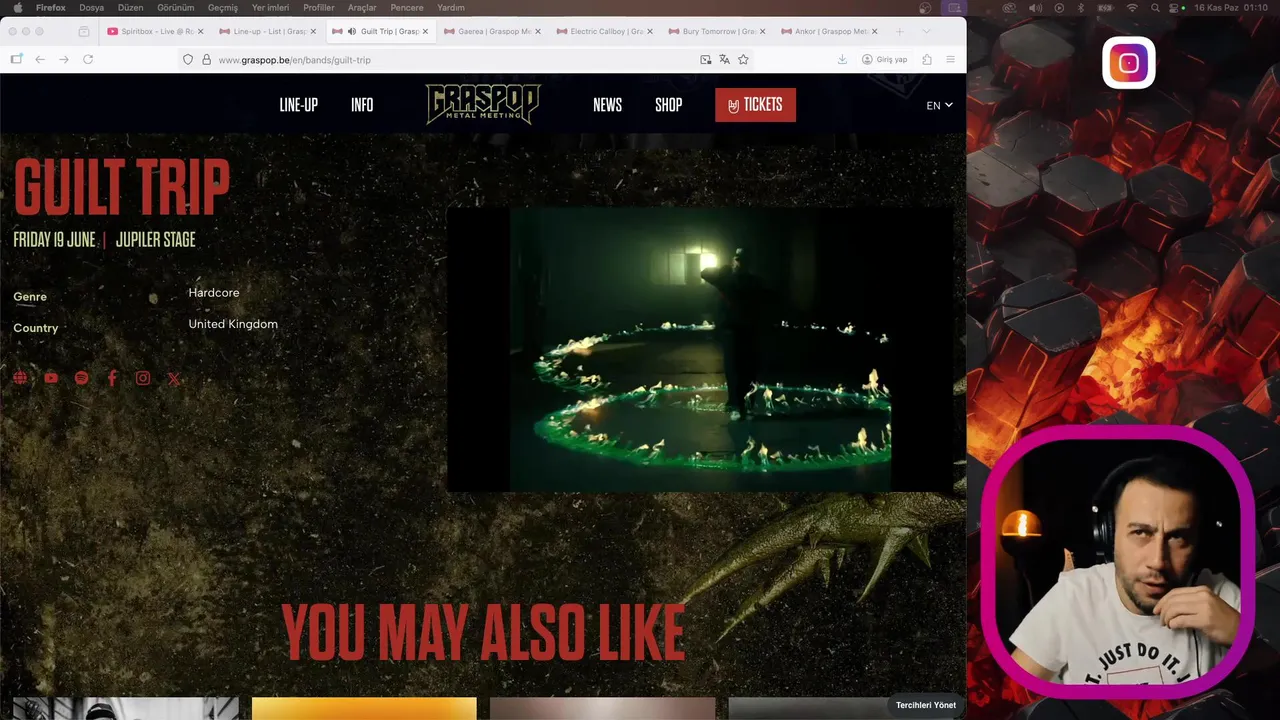Open Guilt Trip's Spotify icon link

(82, 378)
